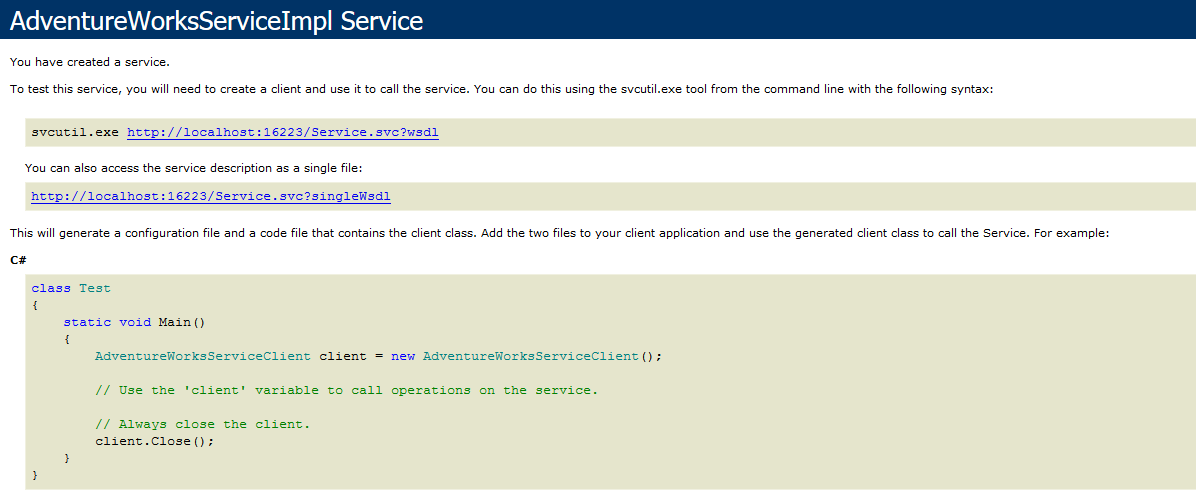Click the 'static void Main()' code line

click(134, 322)
